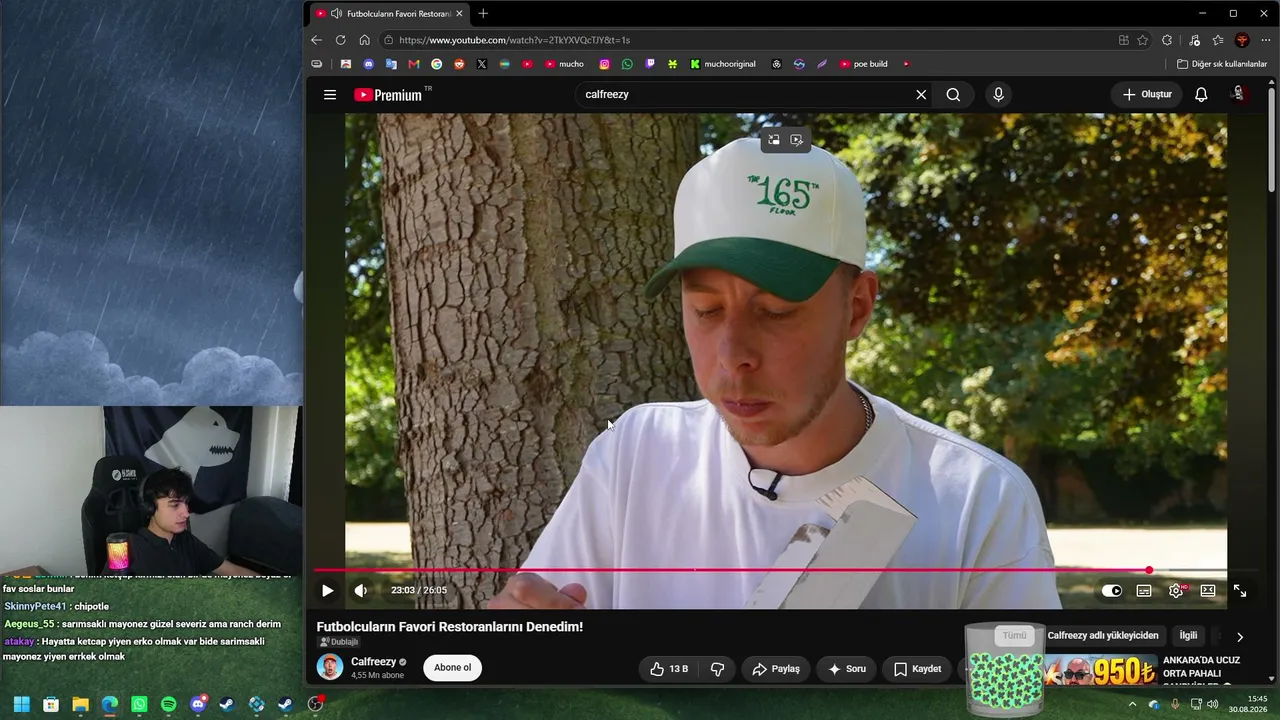Open the muchooriginal bookmark
This screenshot has height=720, width=1280.
(x=723, y=64)
